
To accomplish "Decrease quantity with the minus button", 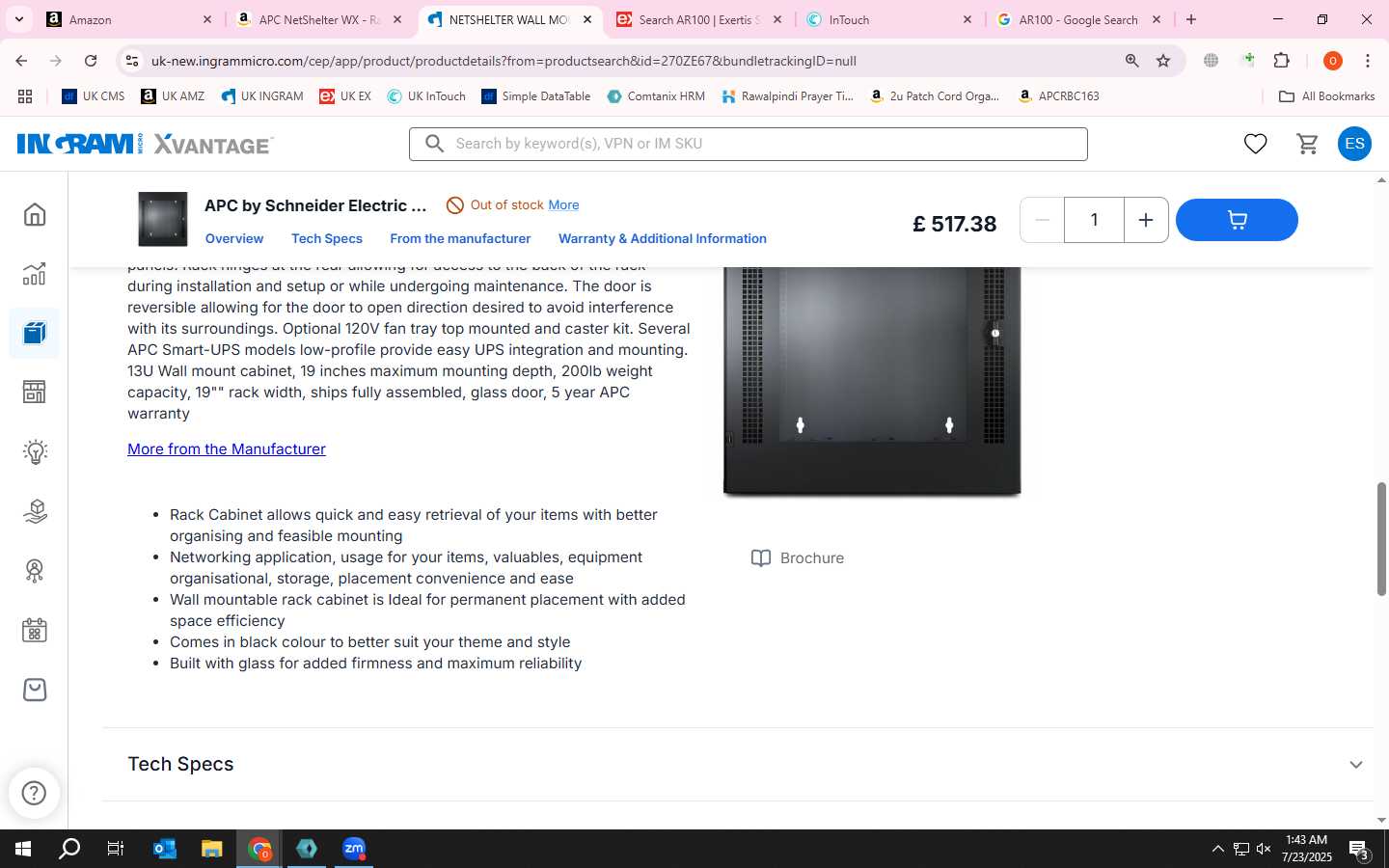I will 1042,220.
